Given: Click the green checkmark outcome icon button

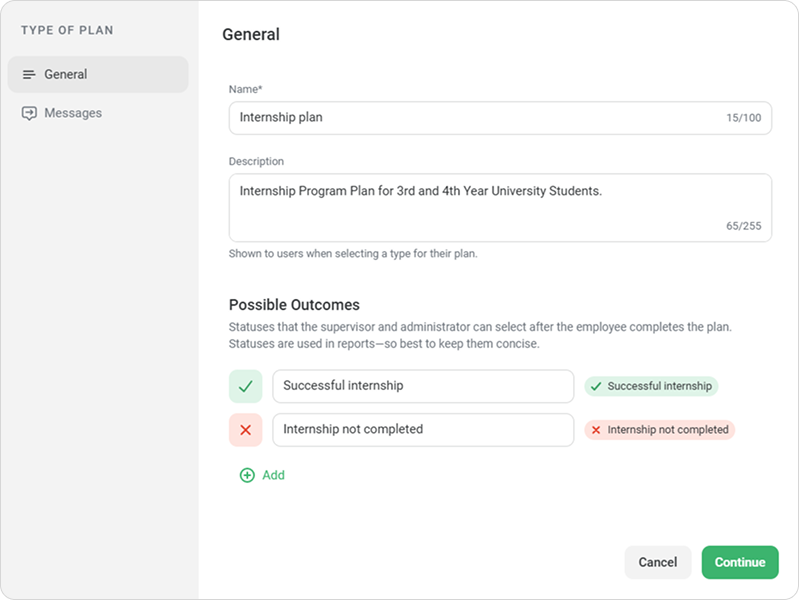Looking at the screenshot, I should 246,386.
